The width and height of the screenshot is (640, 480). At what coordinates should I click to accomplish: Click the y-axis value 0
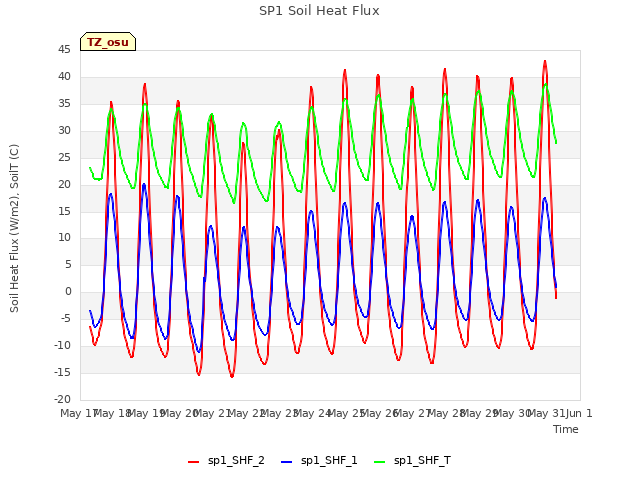tap(68, 291)
